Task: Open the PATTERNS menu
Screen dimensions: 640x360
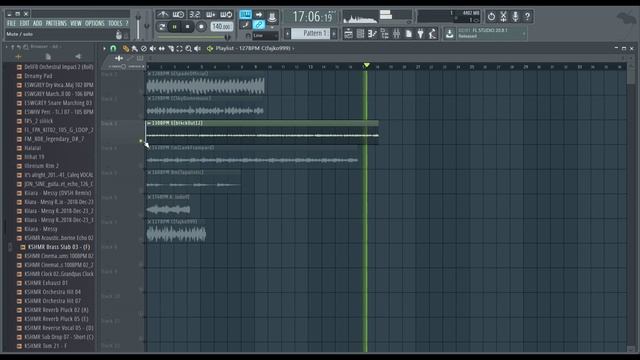Action: 56,23
